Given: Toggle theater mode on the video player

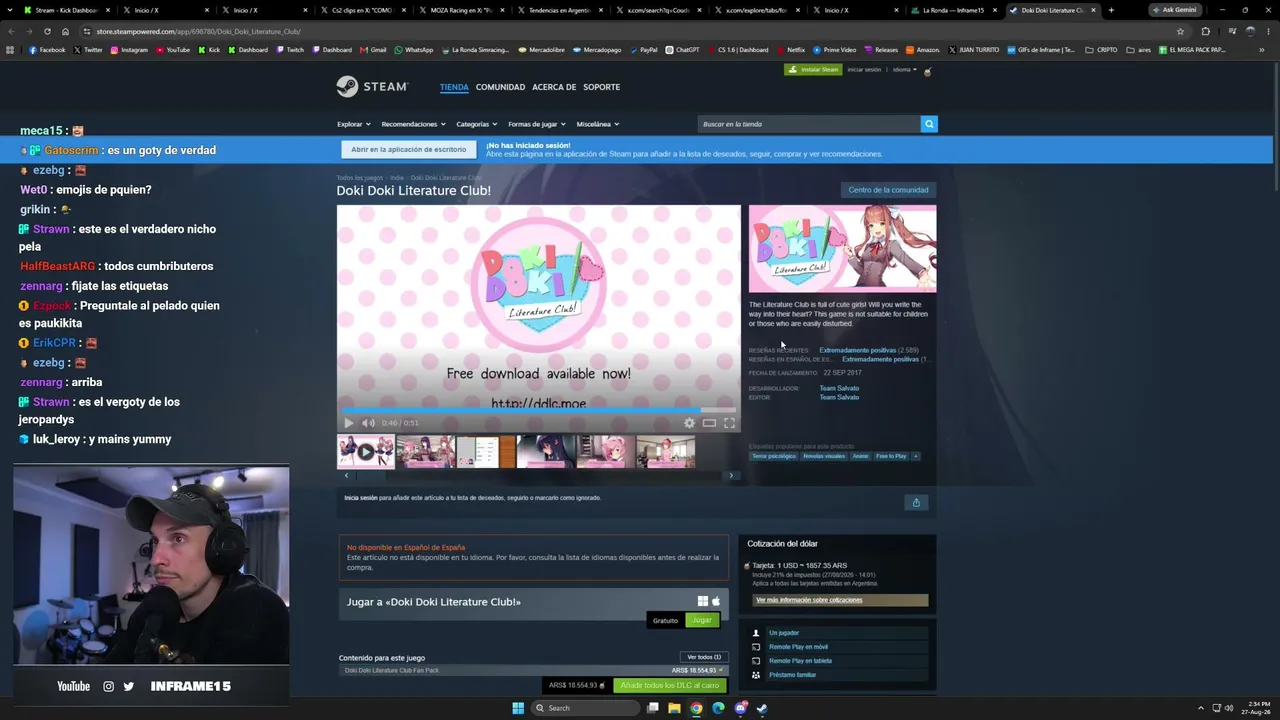Looking at the screenshot, I should (x=709, y=423).
